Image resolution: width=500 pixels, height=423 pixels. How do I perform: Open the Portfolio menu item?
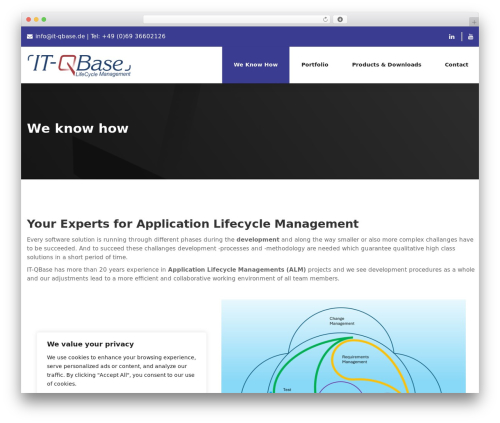[x=315, y=65]
